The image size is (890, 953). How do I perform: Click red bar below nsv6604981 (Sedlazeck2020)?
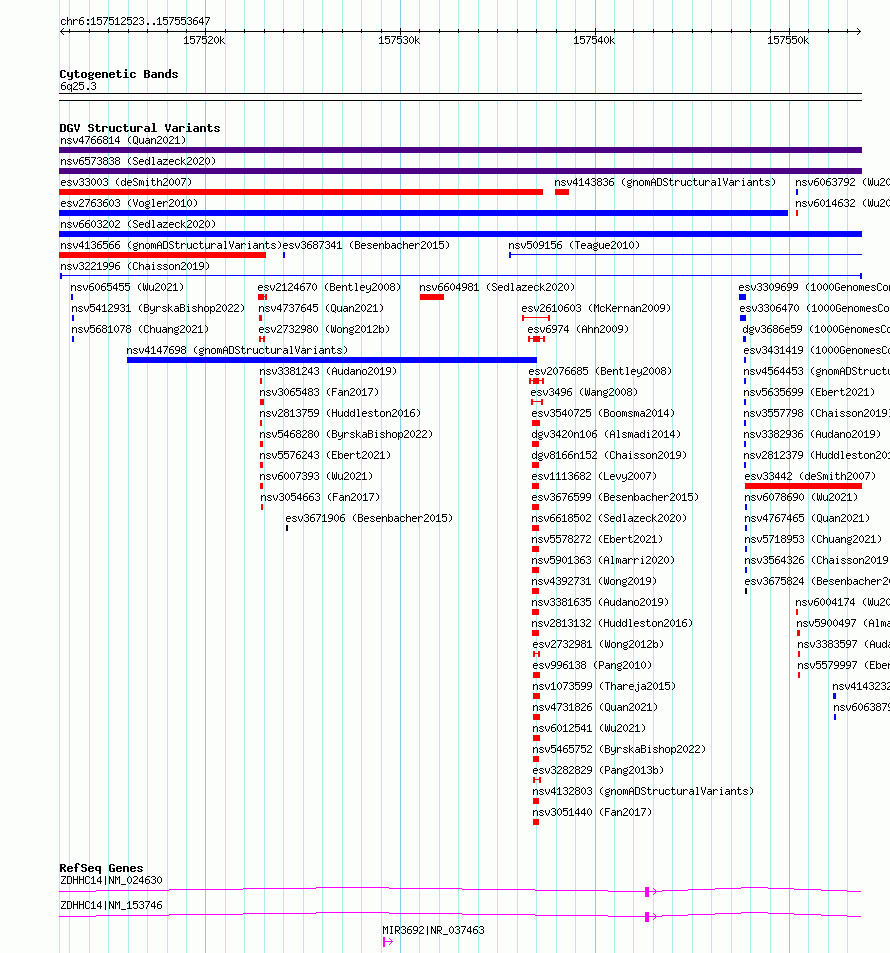tap(432, 297)
